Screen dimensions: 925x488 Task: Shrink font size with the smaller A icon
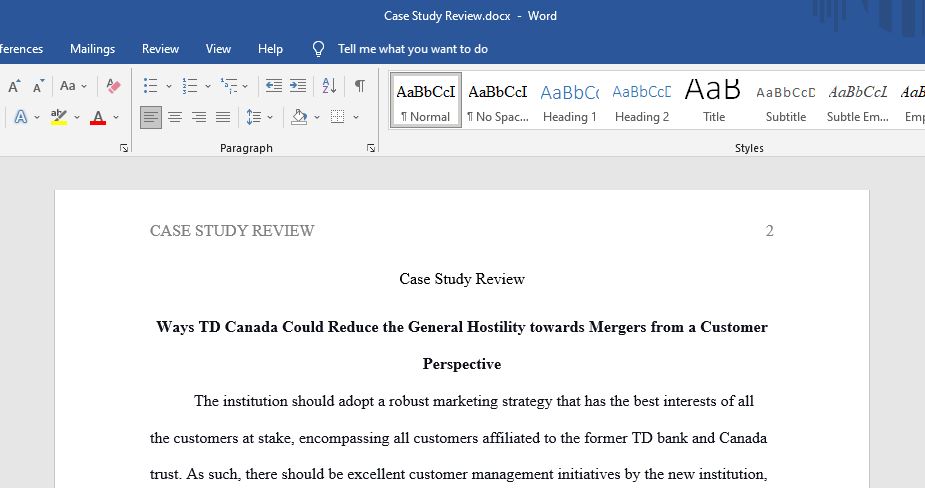click(x=38, y=86)
